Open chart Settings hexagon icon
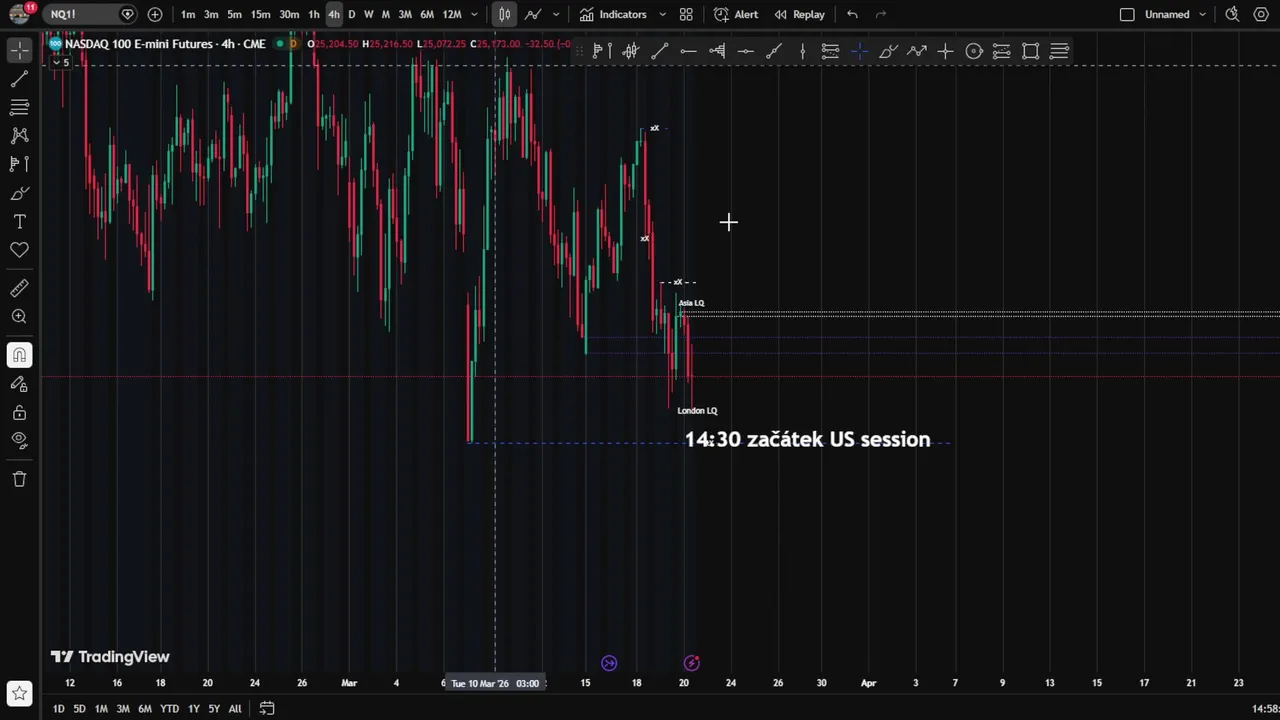 click(x=1261, y=14)
